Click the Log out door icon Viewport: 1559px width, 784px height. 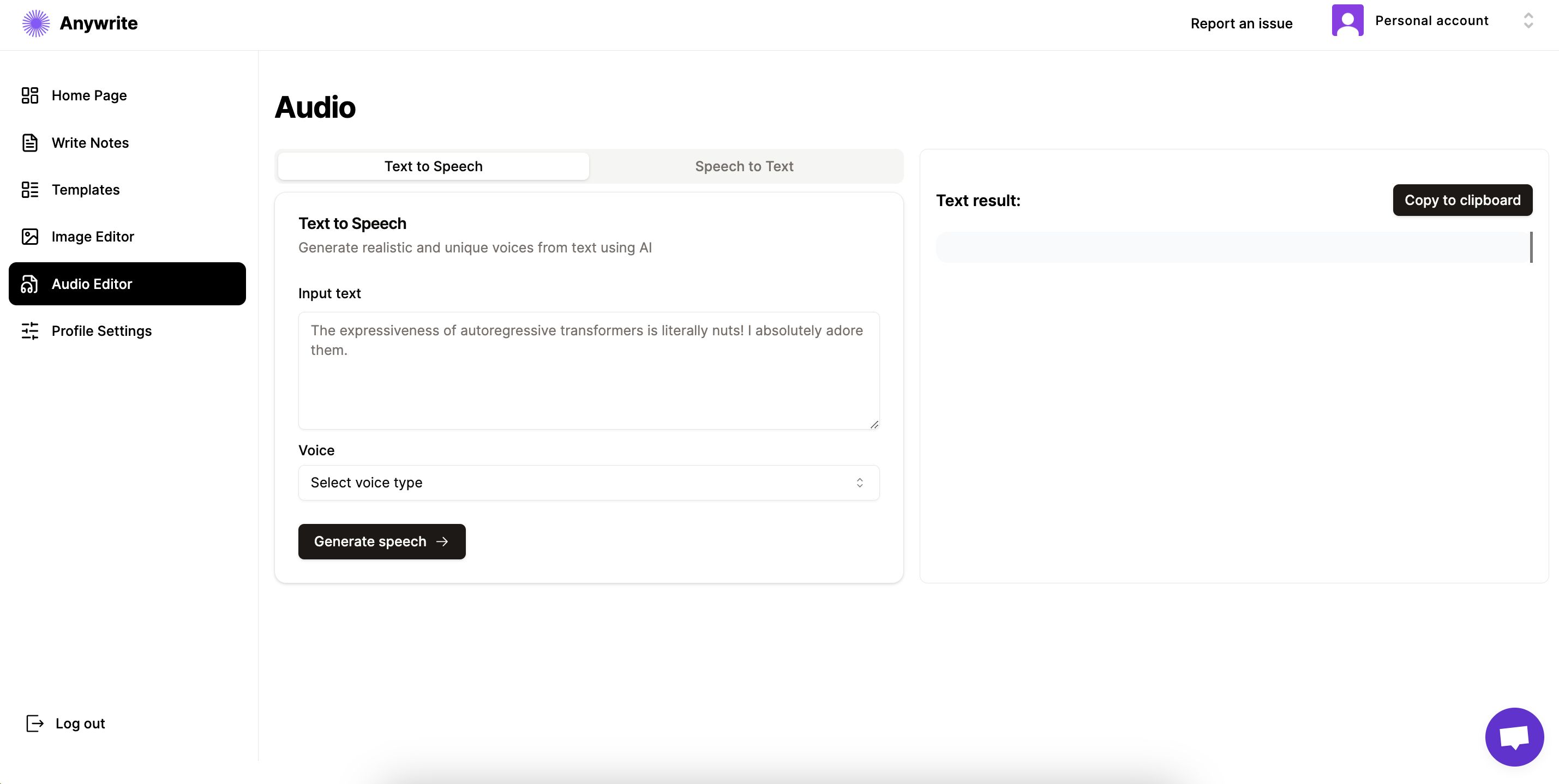(35, 723)
